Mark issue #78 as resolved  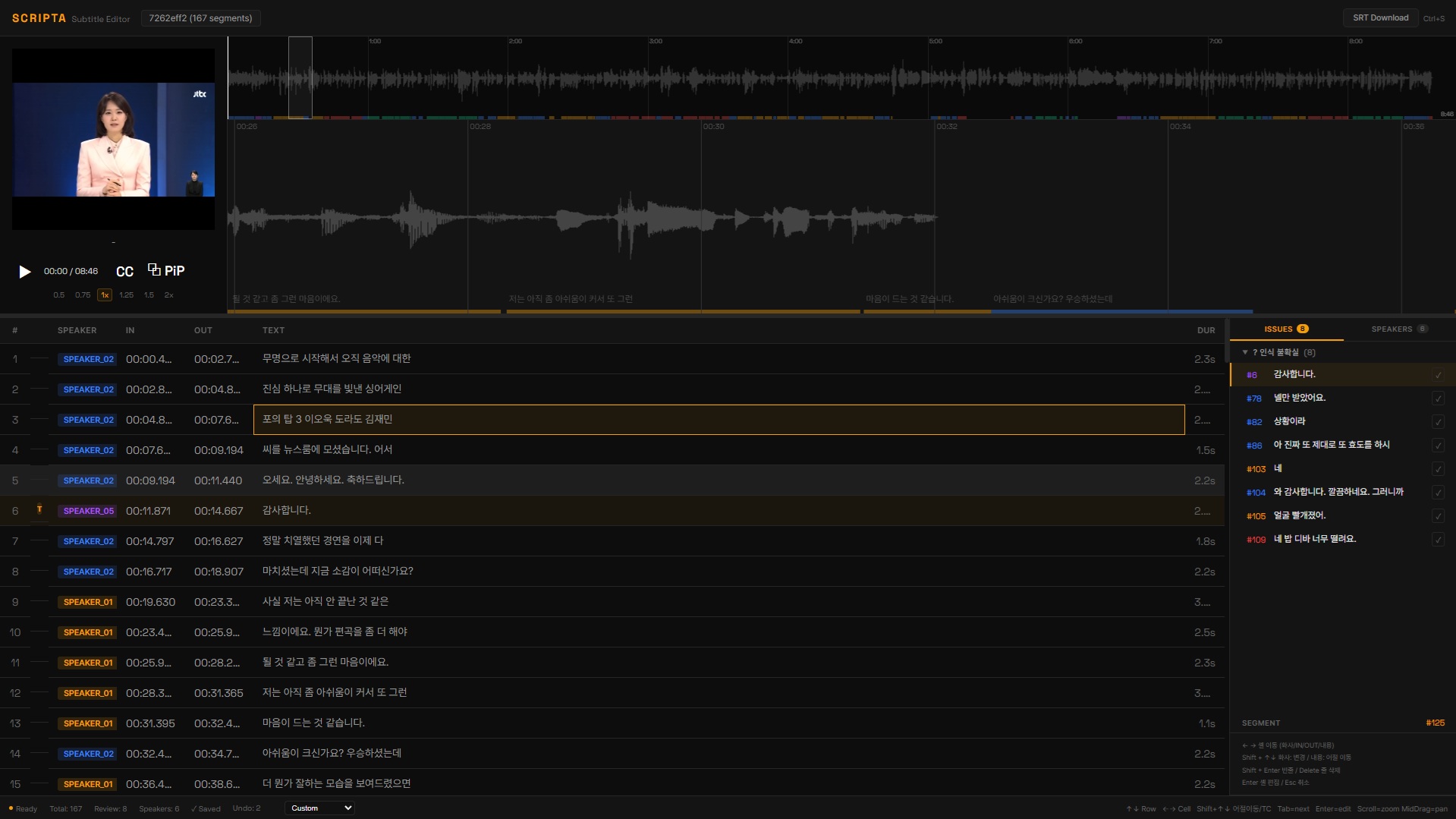(x=1438, y=398)
